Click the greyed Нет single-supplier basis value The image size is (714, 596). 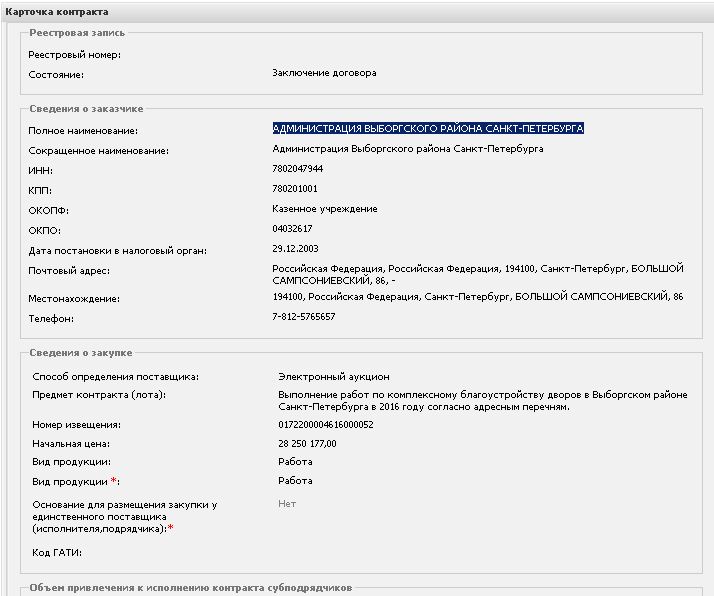coord(287,504)
